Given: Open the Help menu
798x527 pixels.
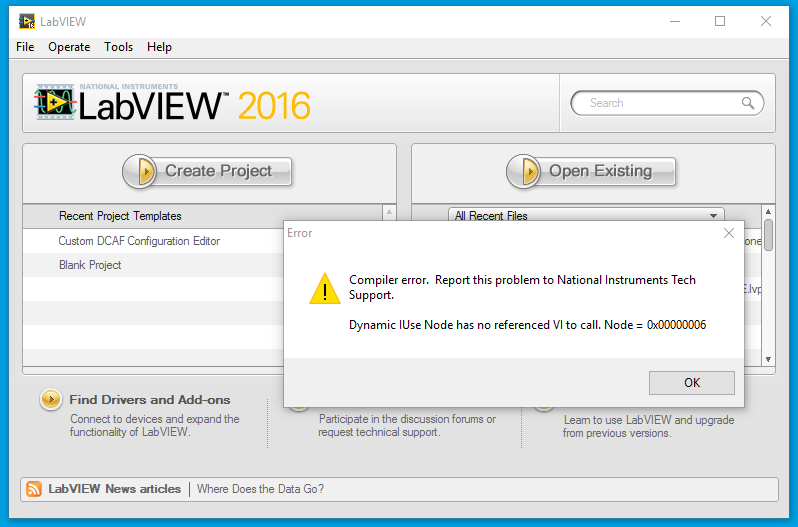Looking at the screenshot, I should [x=159, y=47].
